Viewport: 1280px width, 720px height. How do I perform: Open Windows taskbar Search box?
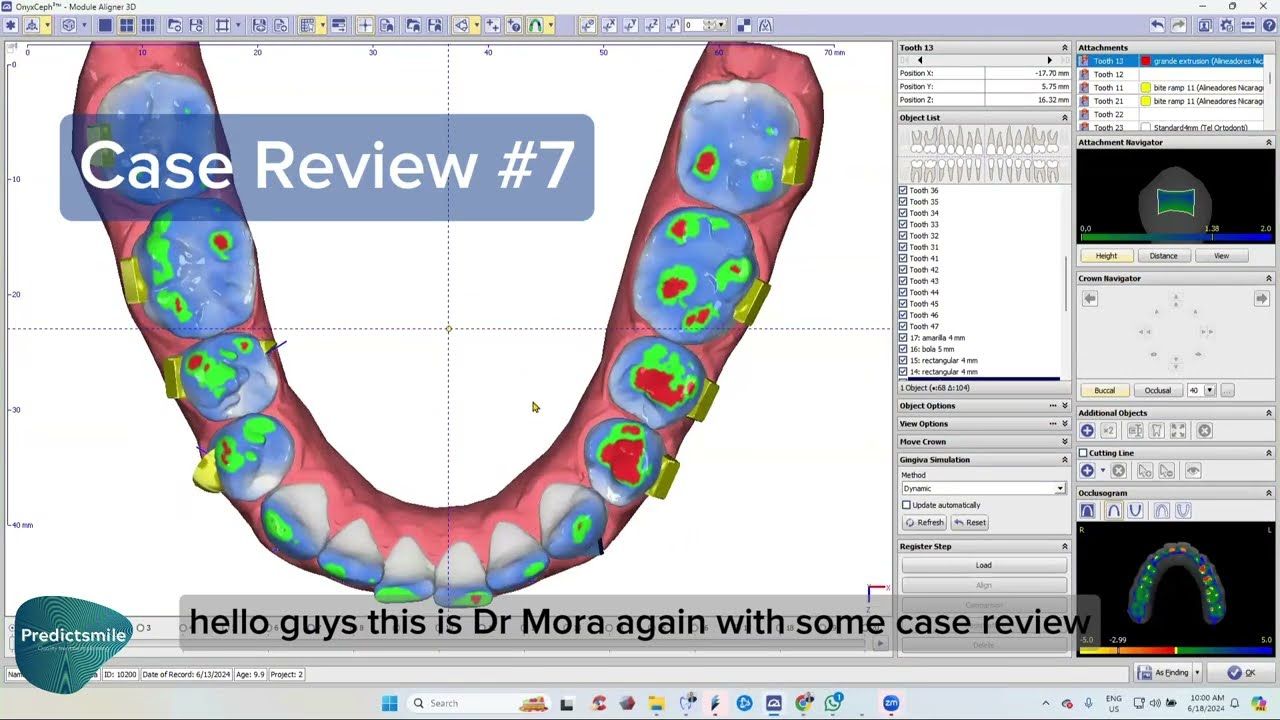[x=444, y=703]
